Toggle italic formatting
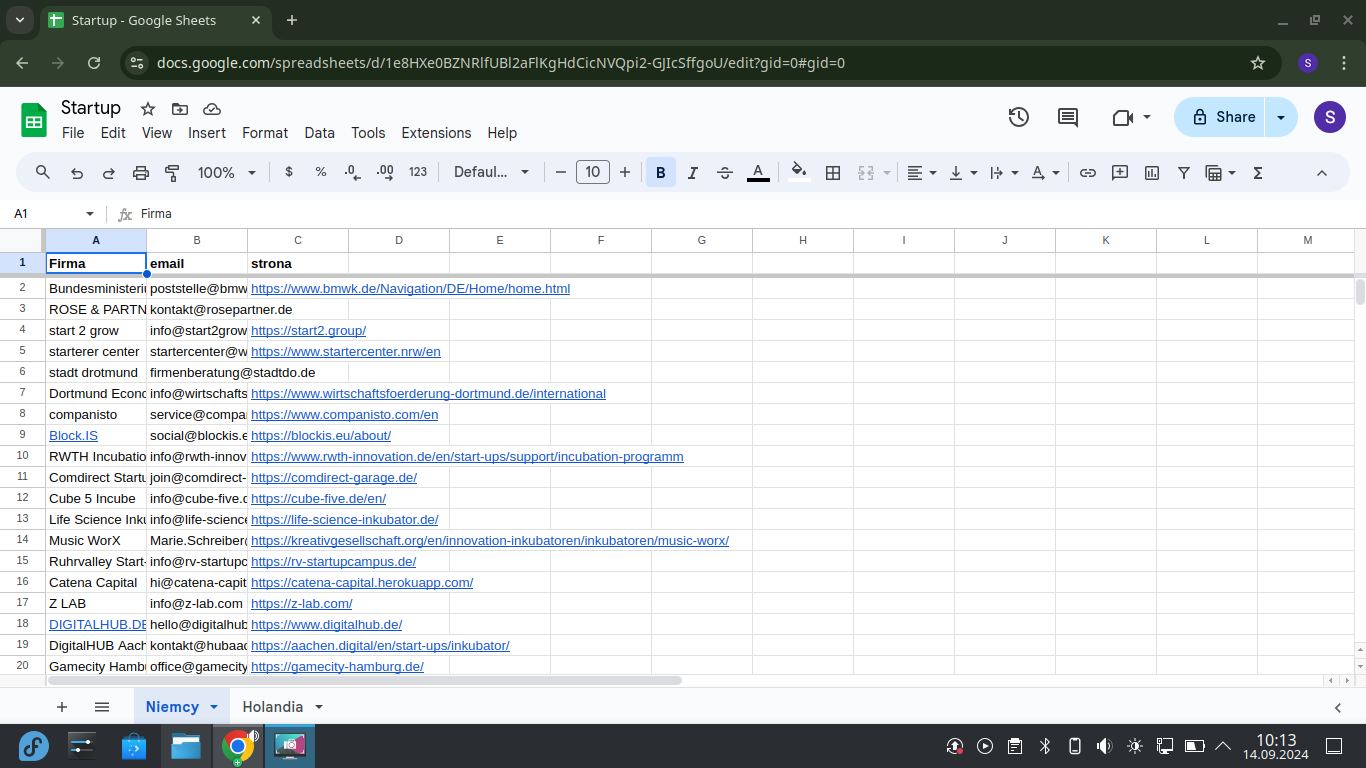The image size is (1366, 768). coord(693,172)
